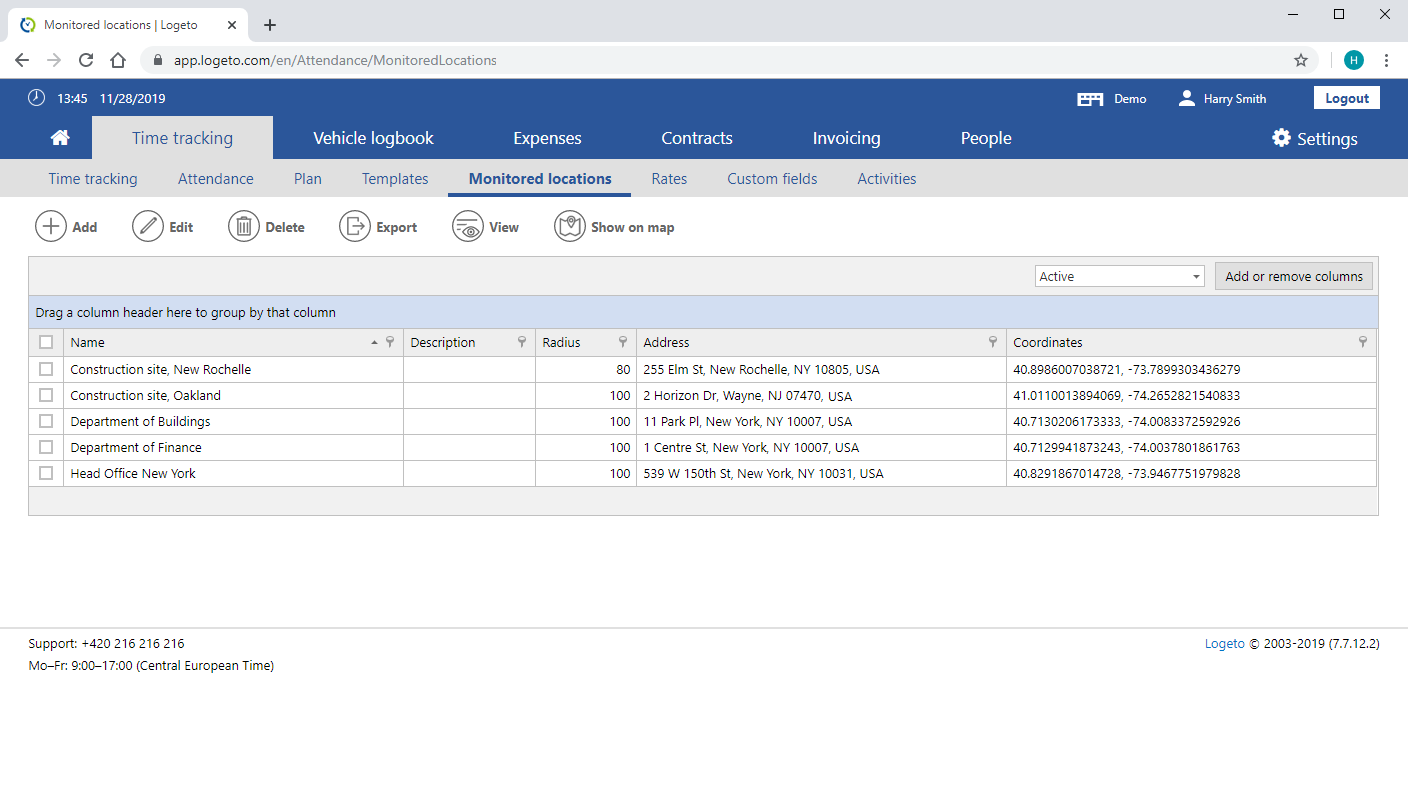Click the Export icon

click(355, 227)
